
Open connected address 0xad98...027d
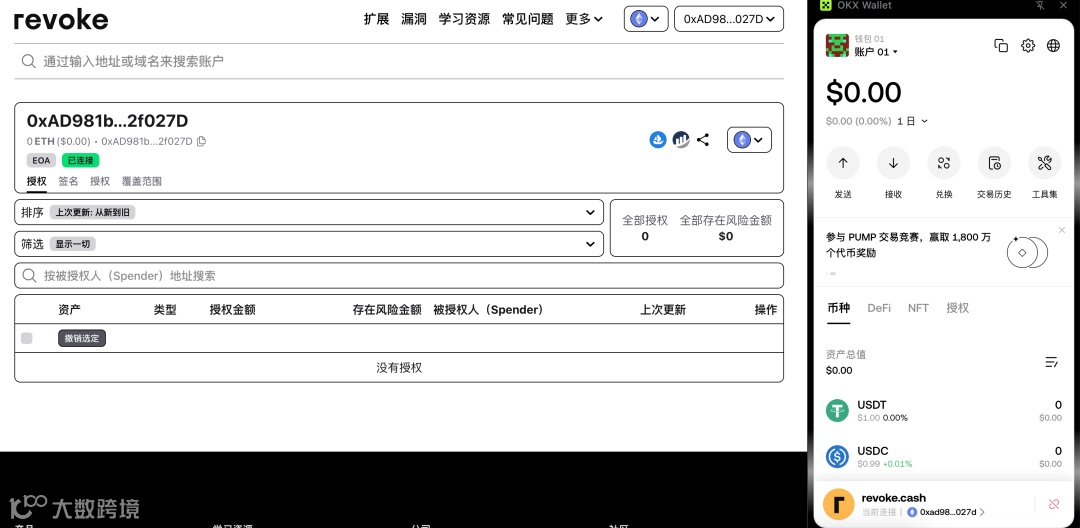[946, 512]
